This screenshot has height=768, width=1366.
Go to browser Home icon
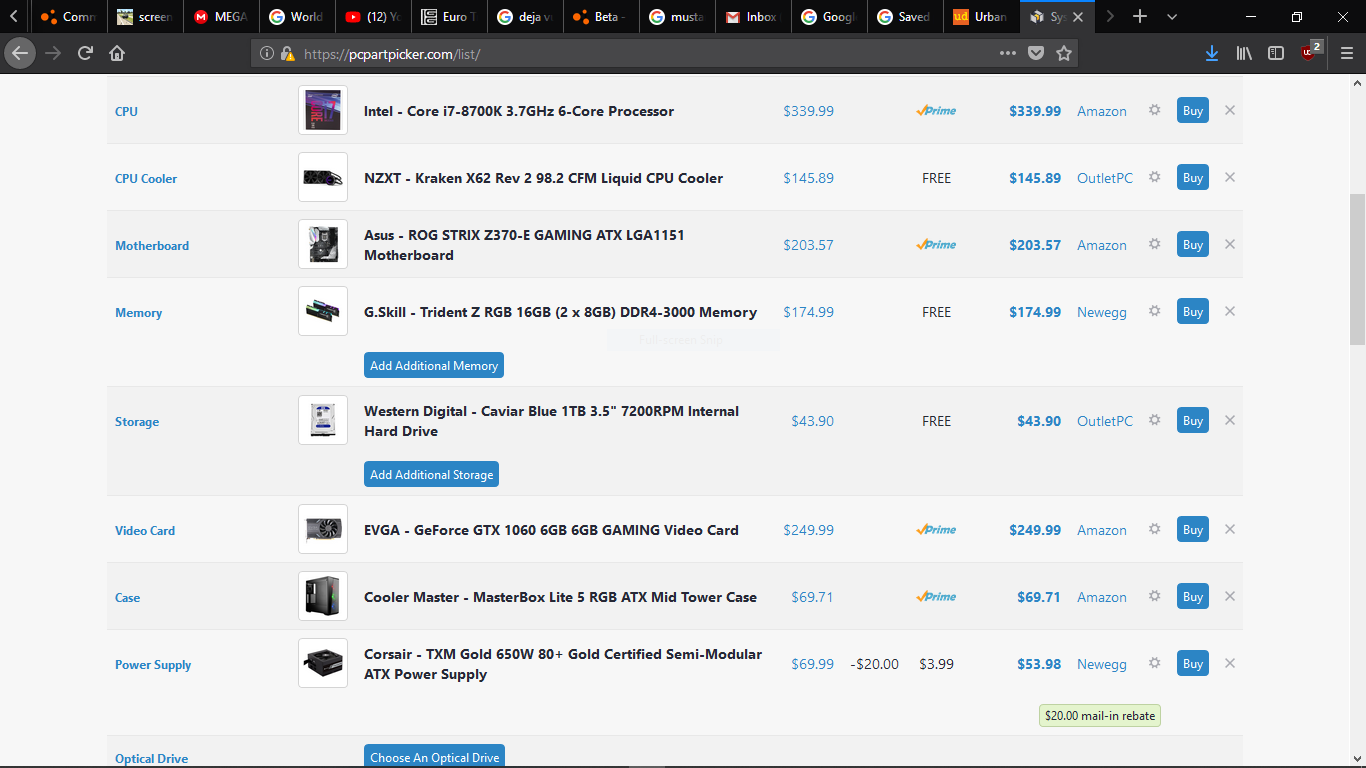coord(117,53)
